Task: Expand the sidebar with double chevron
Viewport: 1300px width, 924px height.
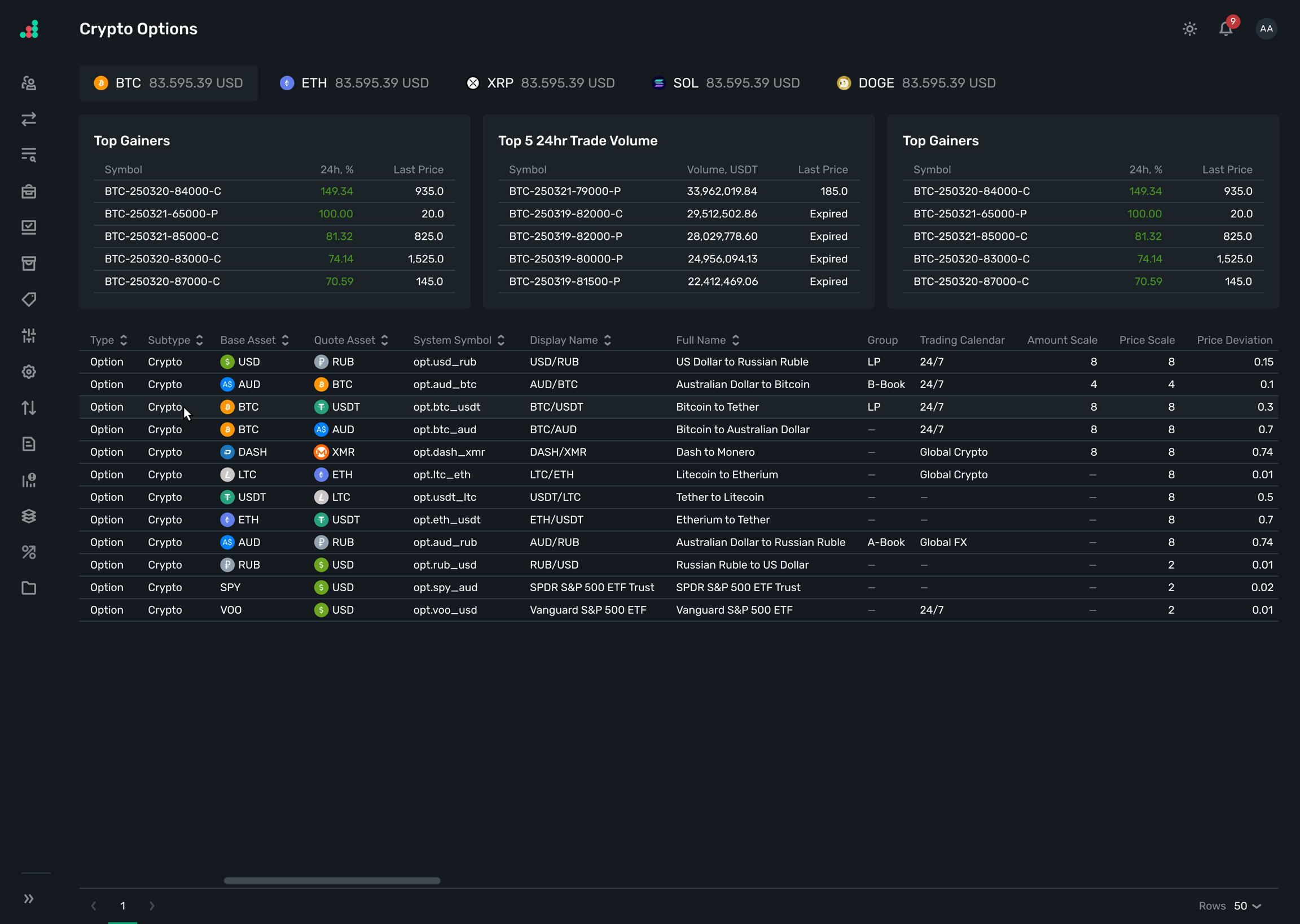Action: 29,899
